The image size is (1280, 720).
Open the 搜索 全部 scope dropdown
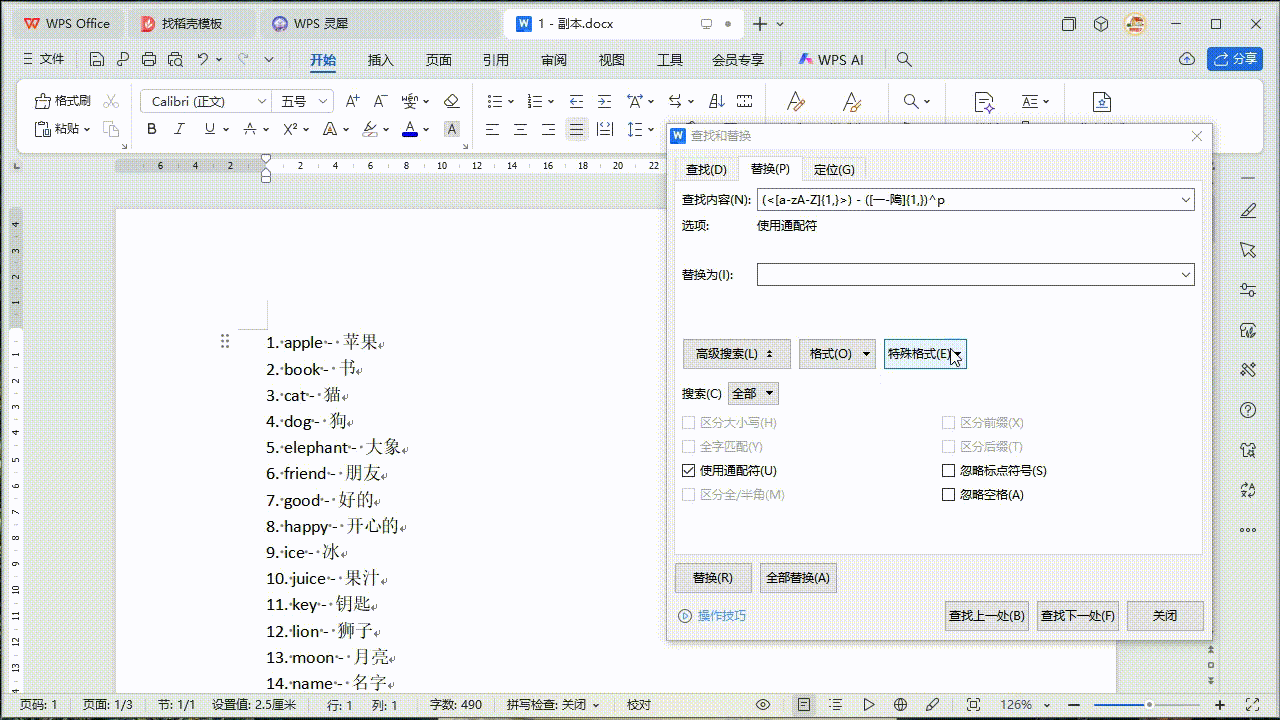(x=753, y=394)
